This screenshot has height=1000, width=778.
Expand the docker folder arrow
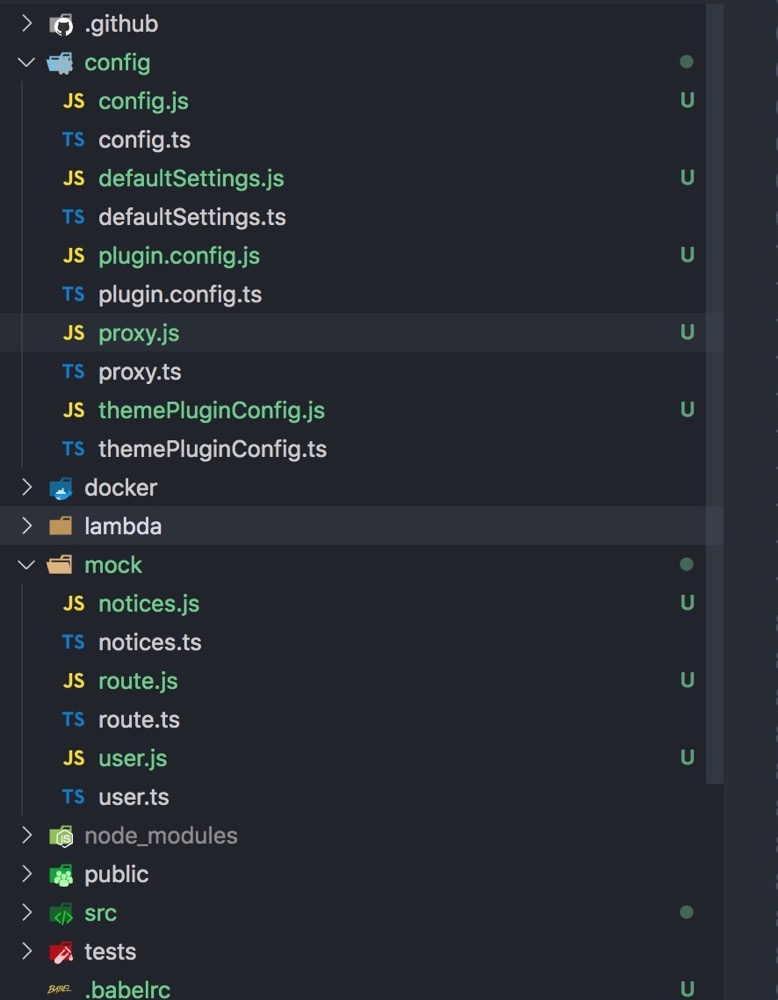[26, 487]
